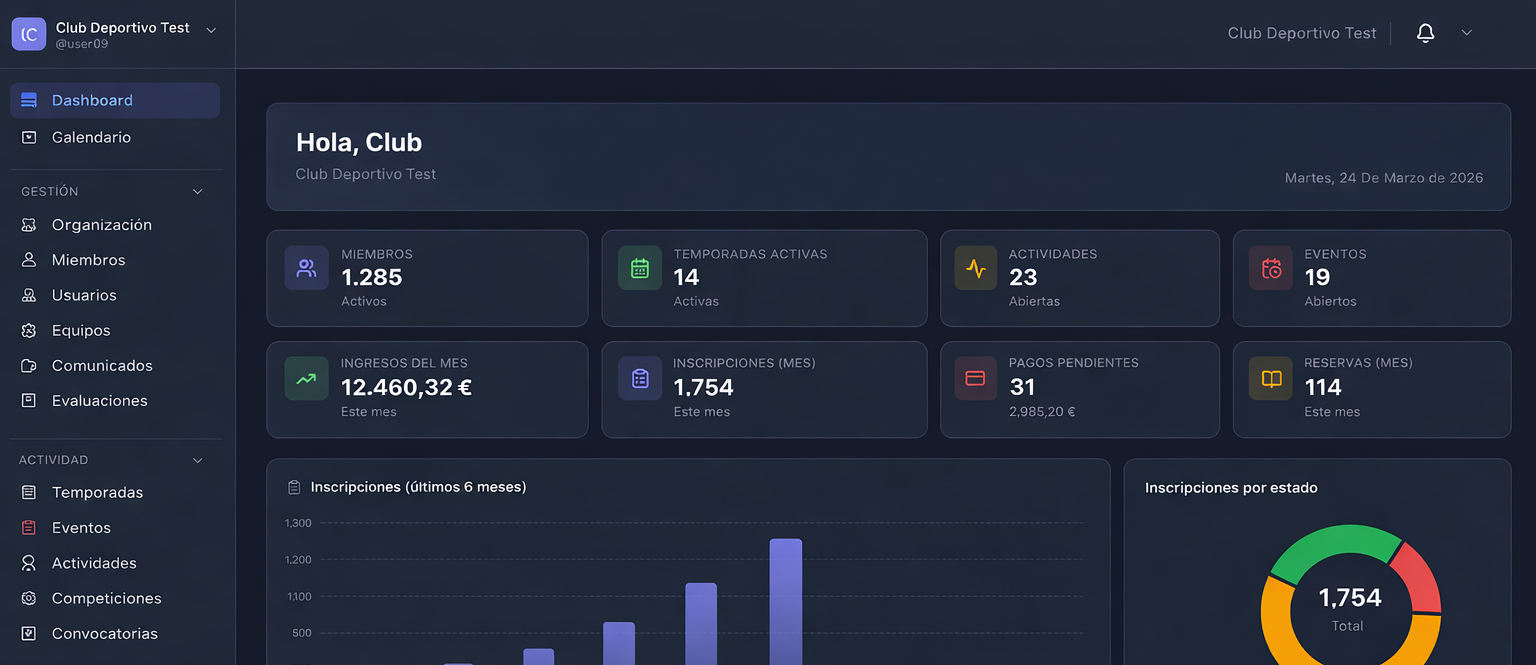Click the Miembros people icon
The width and height of the screenshot is (1536, 665).
[x=30, y=259]
